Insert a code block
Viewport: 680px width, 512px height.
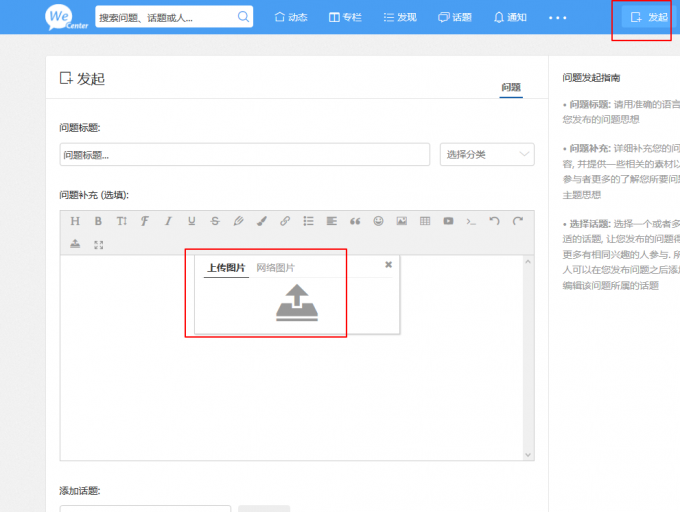coord(471,222)
